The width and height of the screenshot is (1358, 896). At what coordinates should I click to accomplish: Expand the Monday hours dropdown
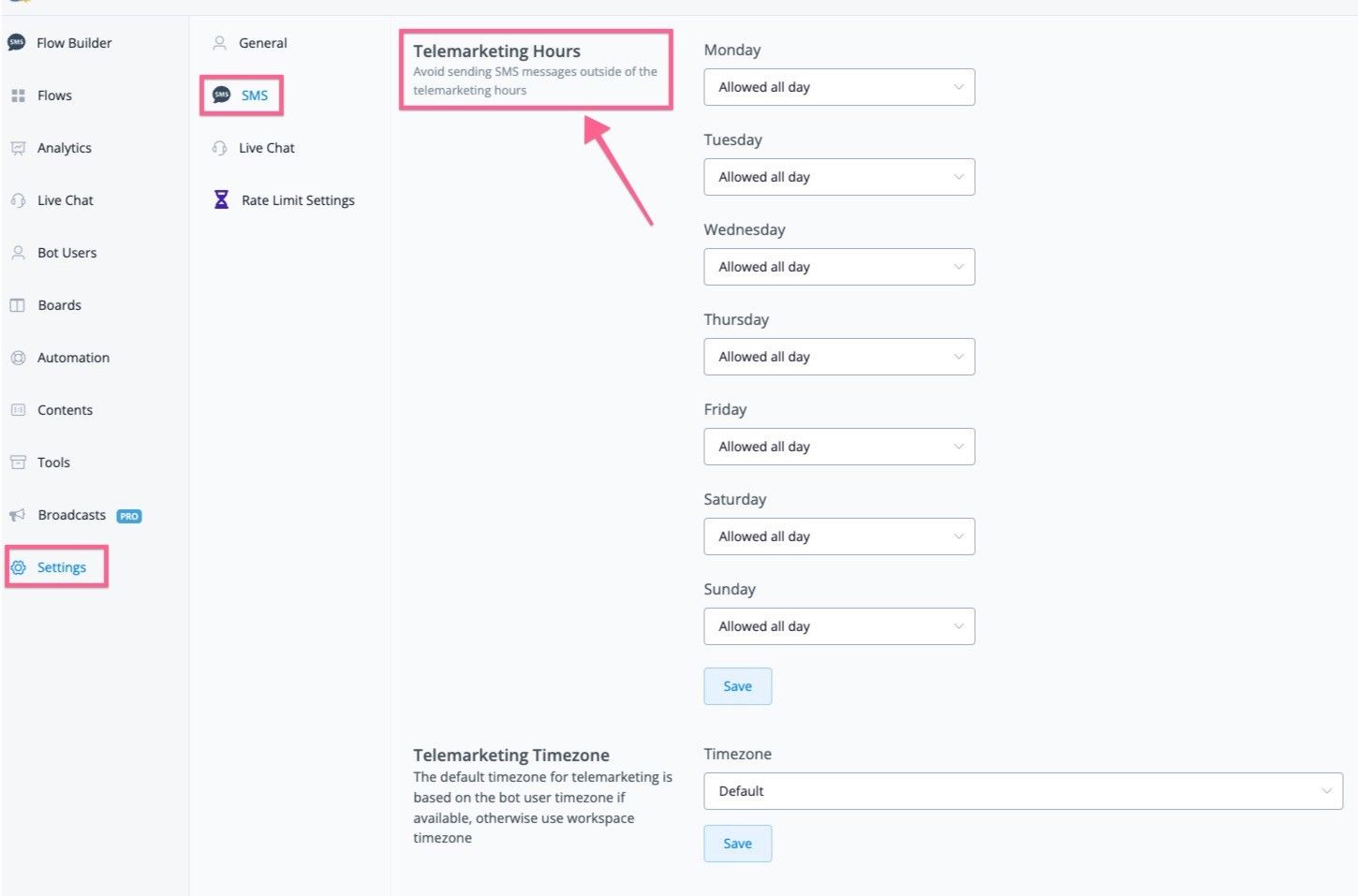pyautogui.click(x=838, y=87)
